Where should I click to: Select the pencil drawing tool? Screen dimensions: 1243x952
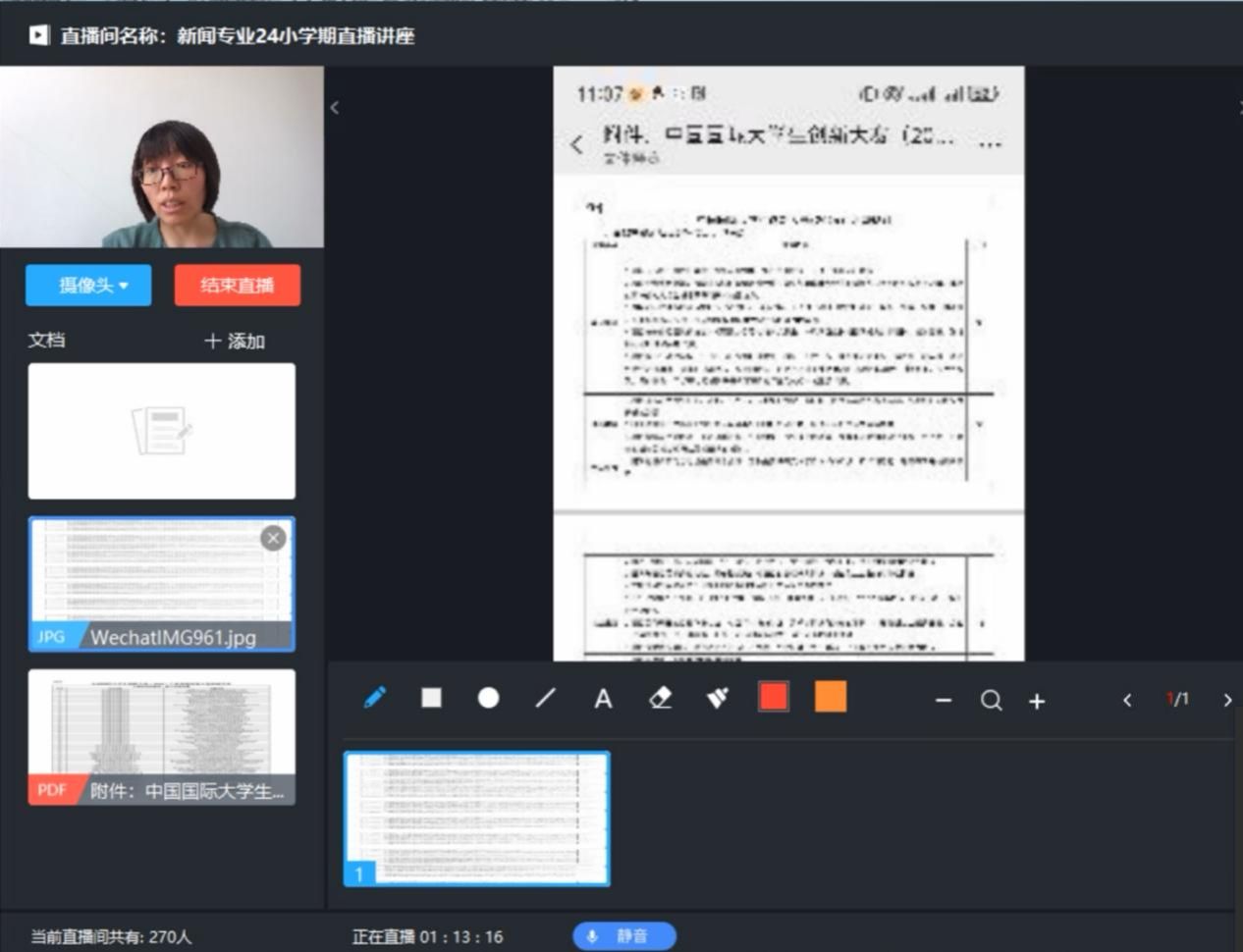pyautogui.click(x=375, y=698)
